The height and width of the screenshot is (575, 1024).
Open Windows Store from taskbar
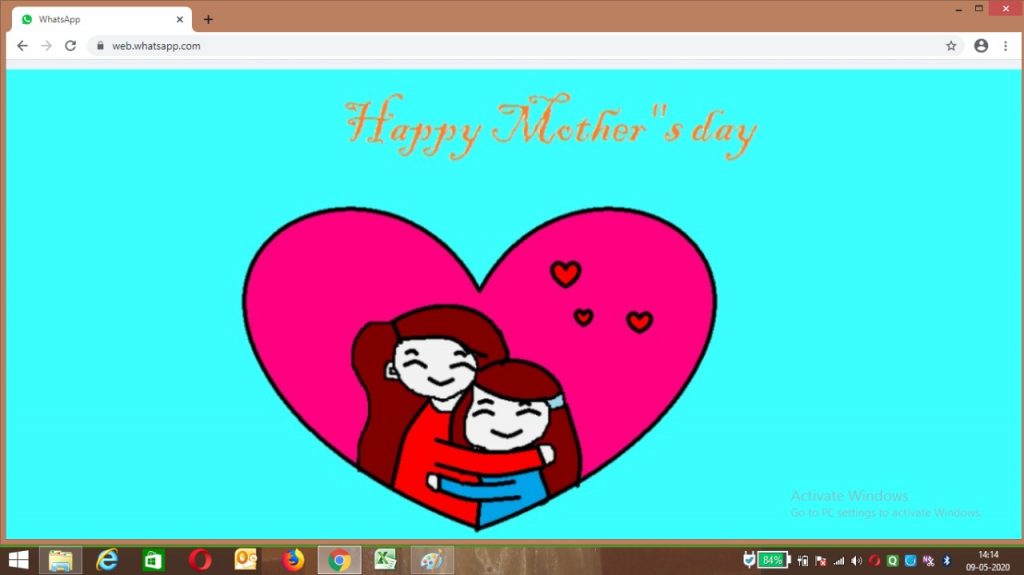click(153, 560)
